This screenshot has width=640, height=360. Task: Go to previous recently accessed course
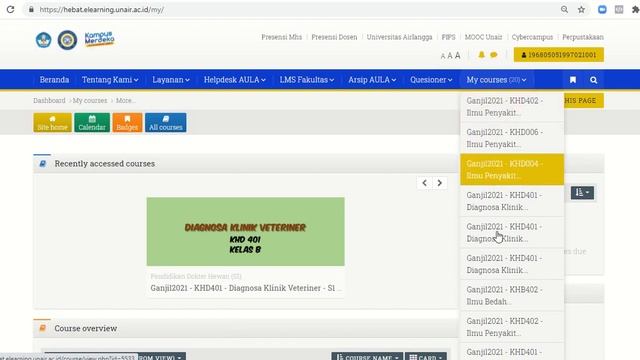(x=424, y=183)
